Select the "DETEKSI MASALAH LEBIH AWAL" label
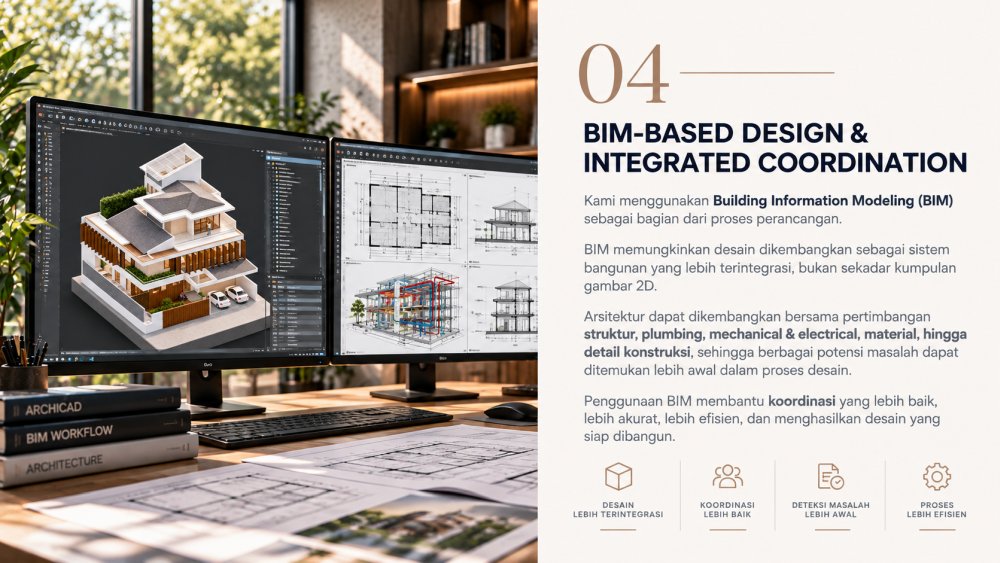Screen dimensions: 1000x563 830,509
